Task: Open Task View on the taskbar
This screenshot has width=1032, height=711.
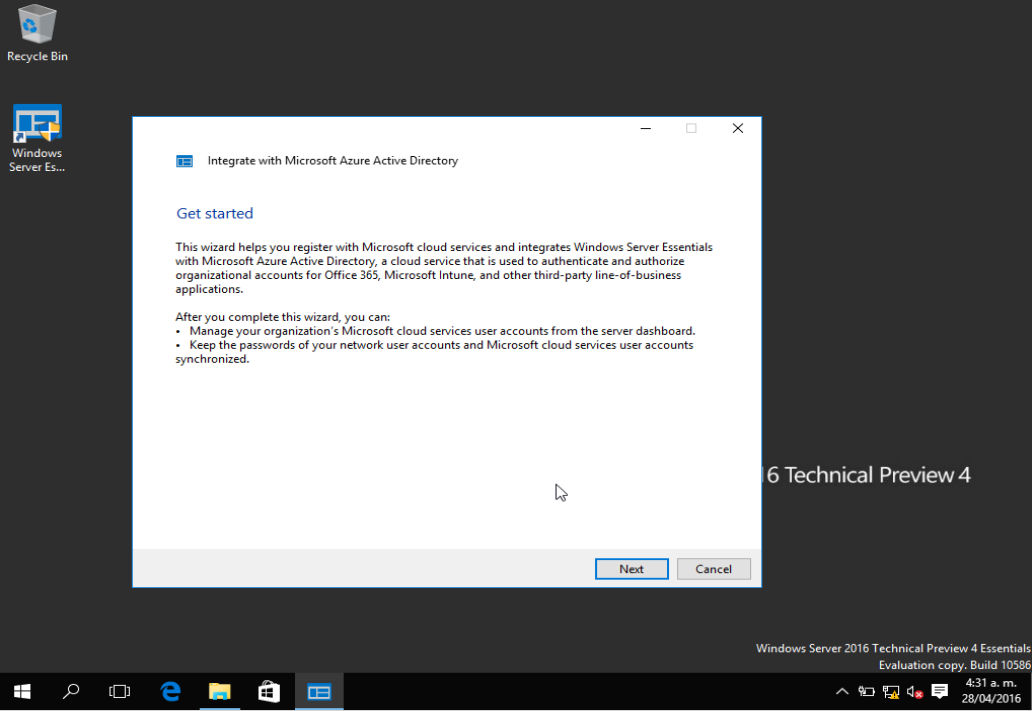Action: [x=119, y=691]
